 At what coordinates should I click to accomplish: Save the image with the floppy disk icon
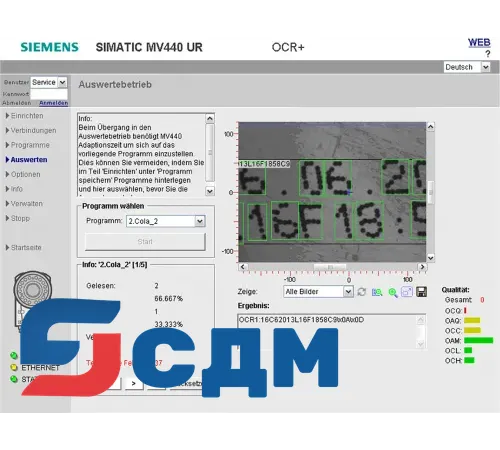(x=421, y=292)
